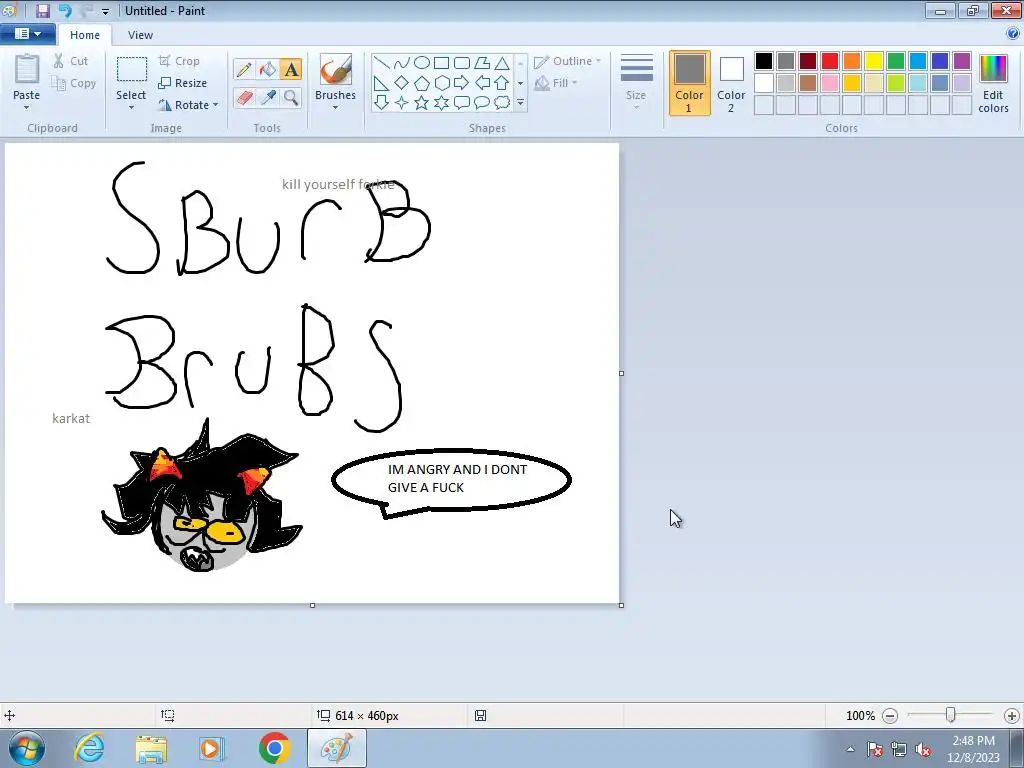The width and height of the screenshot is (1024, 768).
Task: Choose the Six-point star shape
Action: [442, 103]
